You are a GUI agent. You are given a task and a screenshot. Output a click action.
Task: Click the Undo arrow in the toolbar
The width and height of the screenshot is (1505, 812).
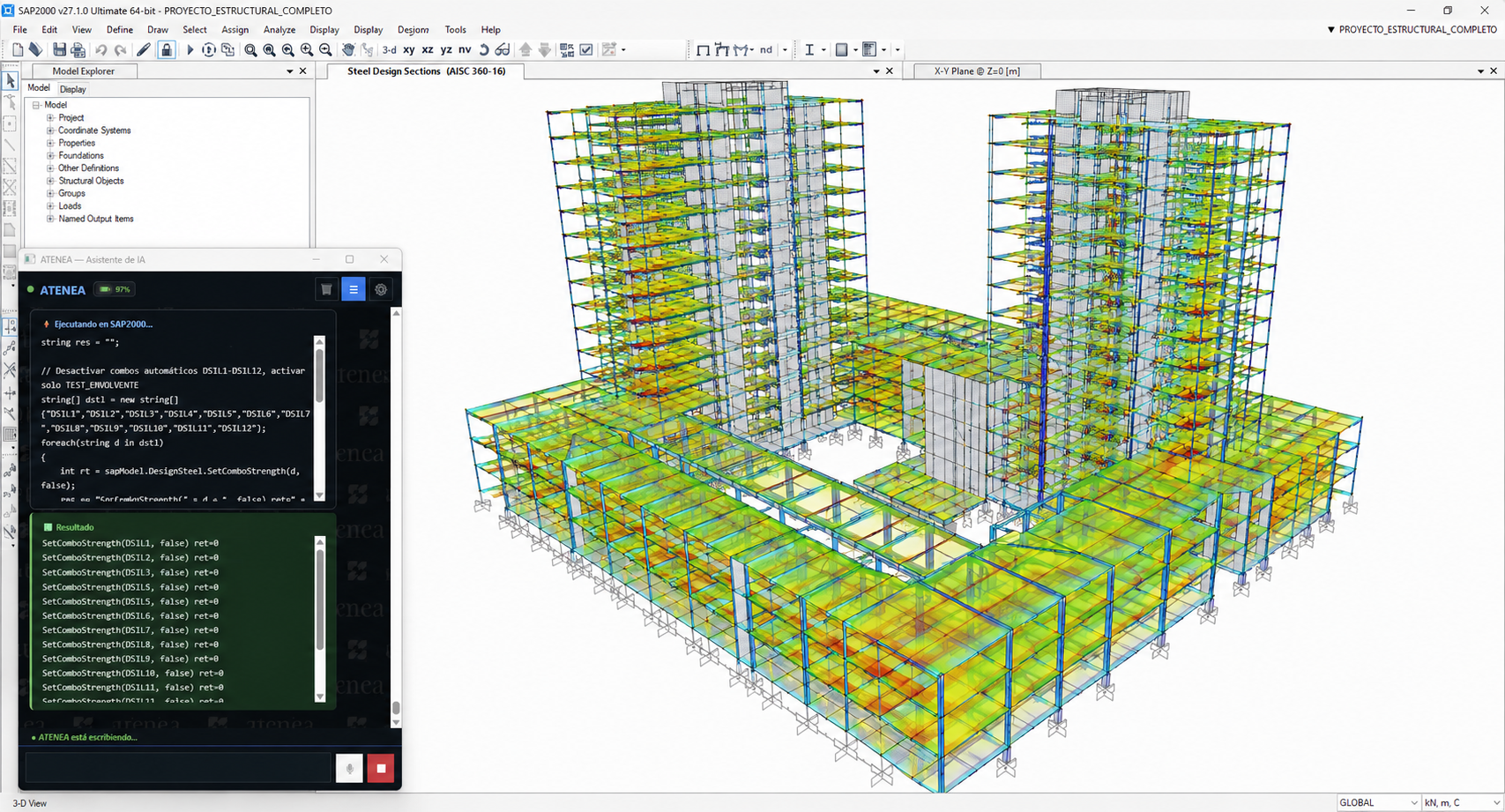pyautogui.click(x=101, y=50)
